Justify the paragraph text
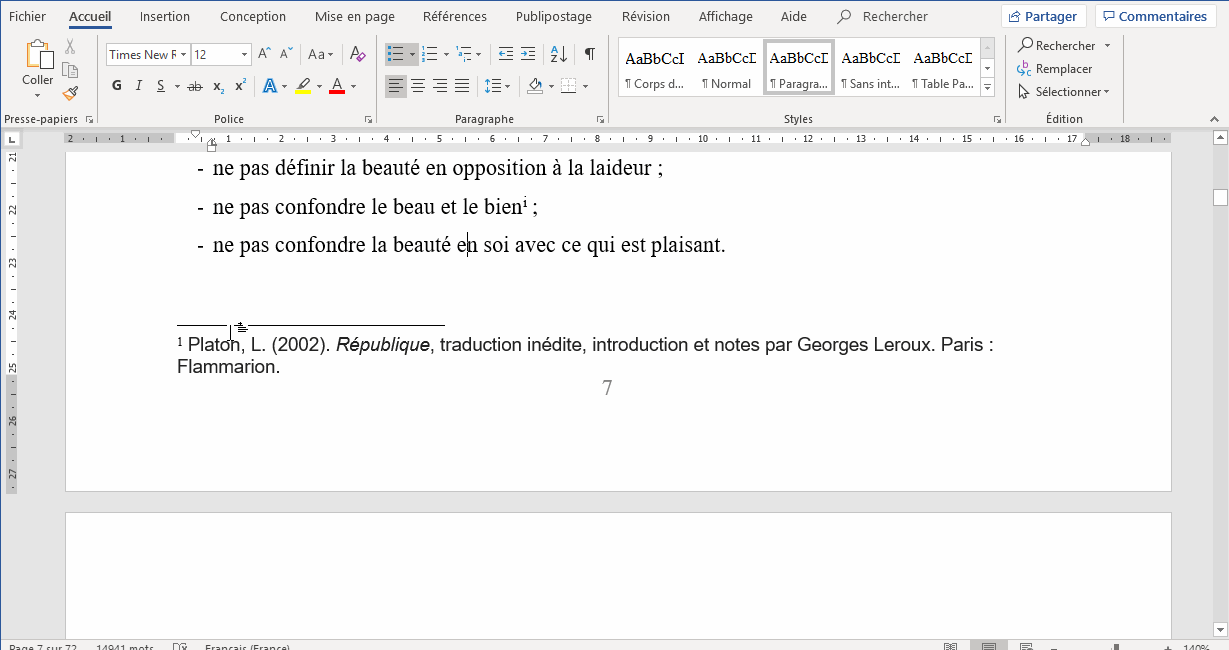 point(462,86)
